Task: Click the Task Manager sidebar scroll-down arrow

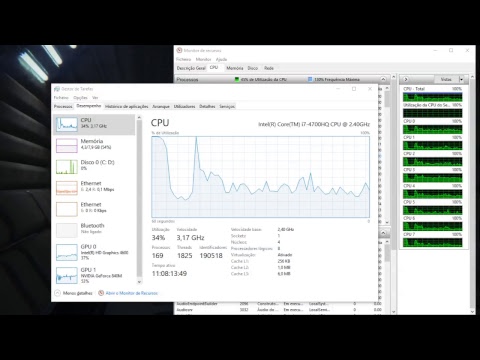Action: click(x=139, y=282)
